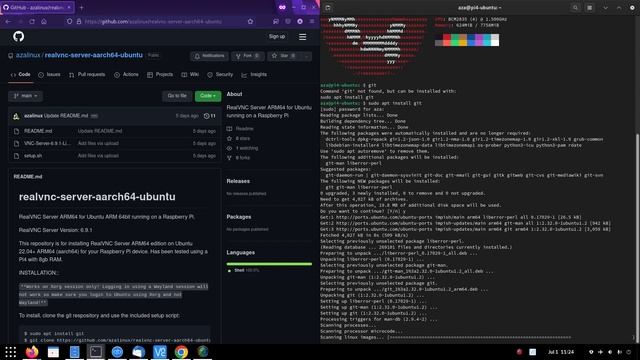Open the Actions tab
This screenshot has height=360, width=640.
(x=126, y=75)
